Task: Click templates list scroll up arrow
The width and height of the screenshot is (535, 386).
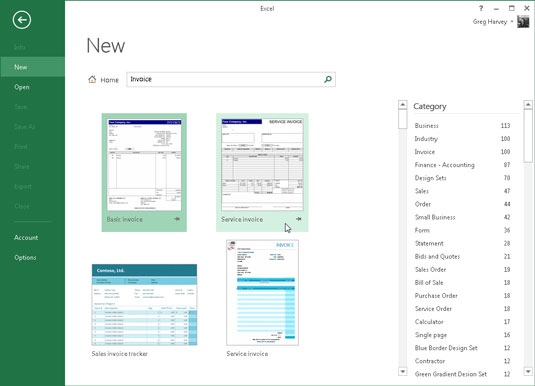Action: (x=403, y=104)
